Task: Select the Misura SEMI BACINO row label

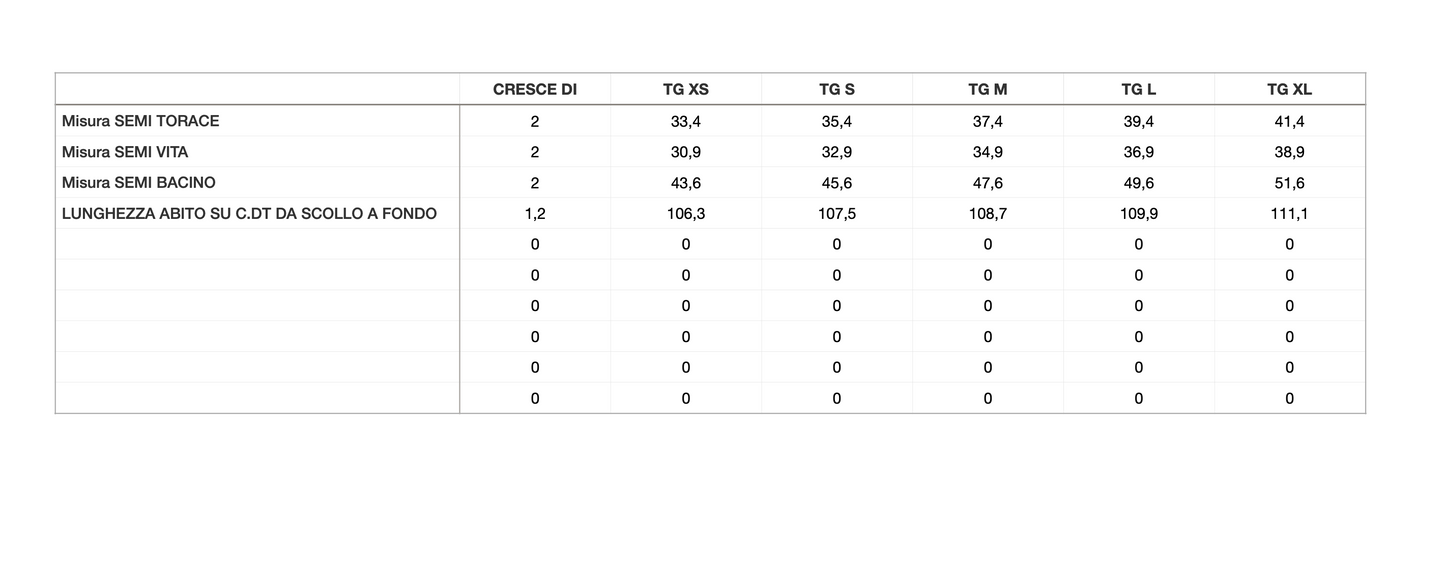Action: (138, 183)
